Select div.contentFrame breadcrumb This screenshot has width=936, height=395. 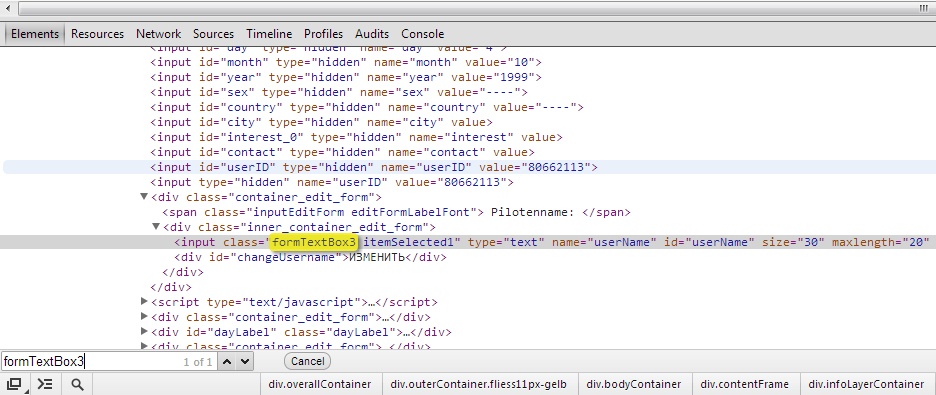coord(744,384)
